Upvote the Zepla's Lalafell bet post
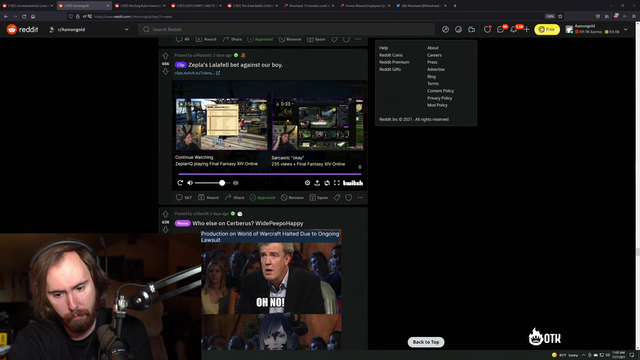Image resolution: width=640 pixels, height=360 pixels. coord(165,56)
